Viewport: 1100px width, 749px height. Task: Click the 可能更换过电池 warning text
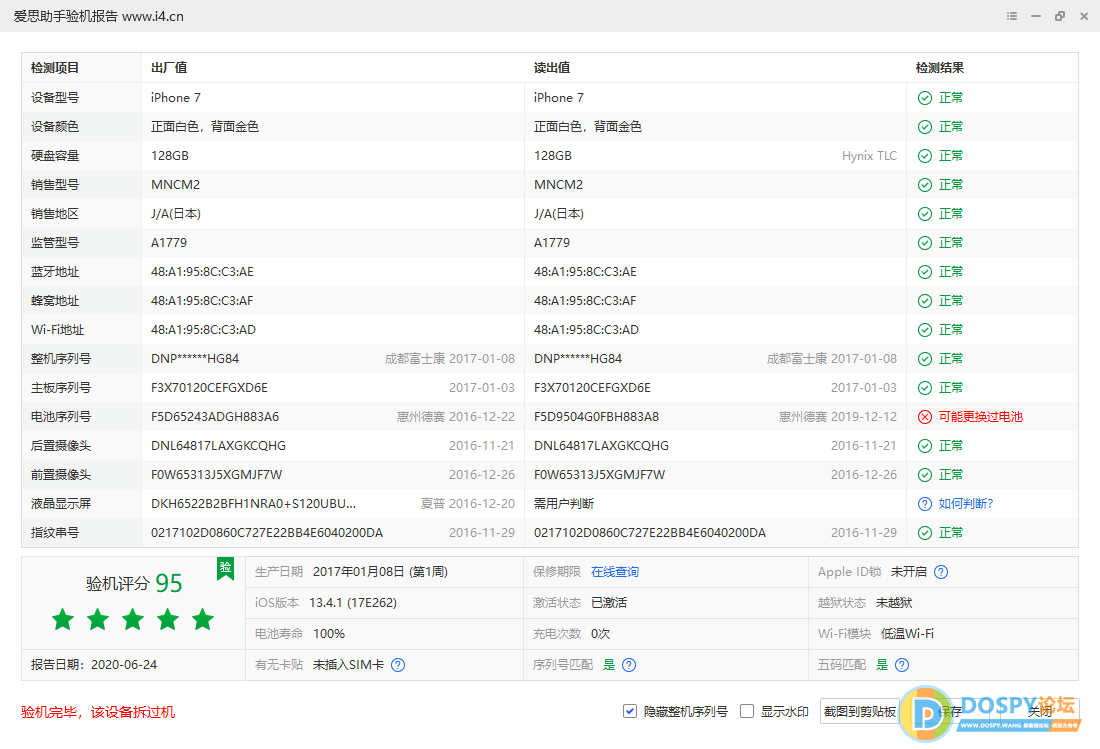point(981,417)
